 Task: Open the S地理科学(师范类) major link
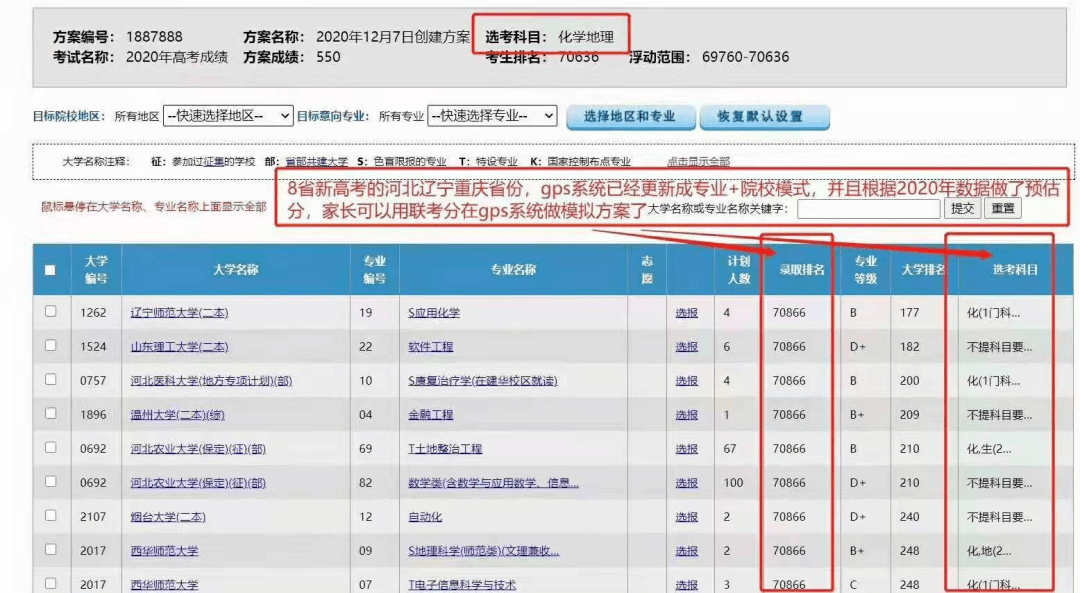pos(484,551)
